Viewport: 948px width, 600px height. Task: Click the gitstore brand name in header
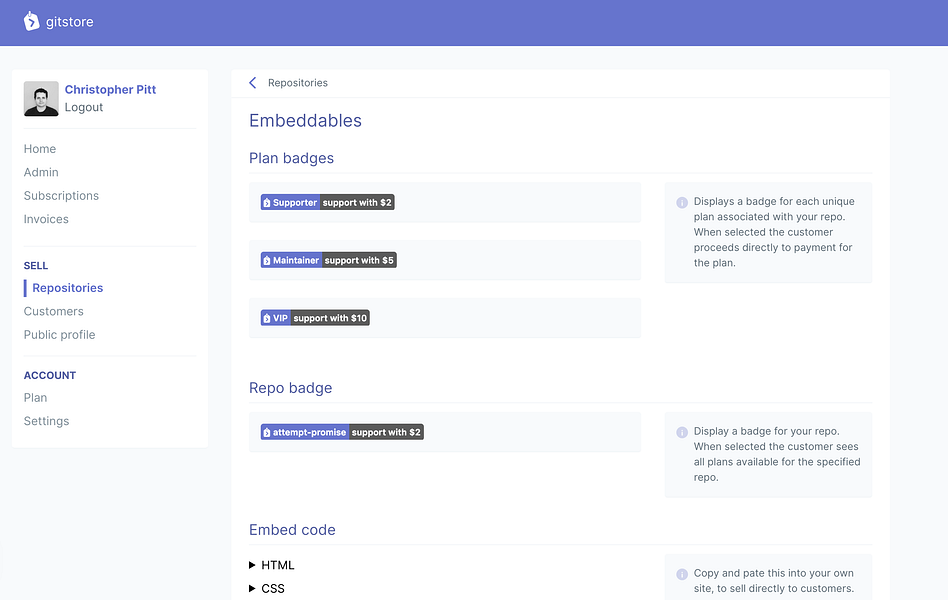pyautogui.click(x=70, y=22)
